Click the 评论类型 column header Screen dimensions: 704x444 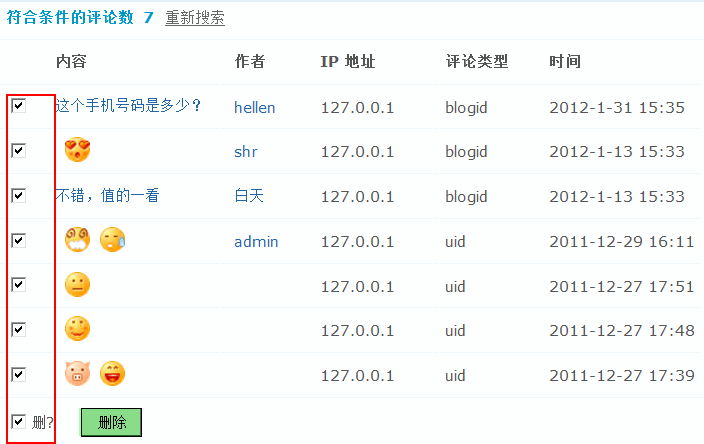pyautogui.click(x=477, y=62)
